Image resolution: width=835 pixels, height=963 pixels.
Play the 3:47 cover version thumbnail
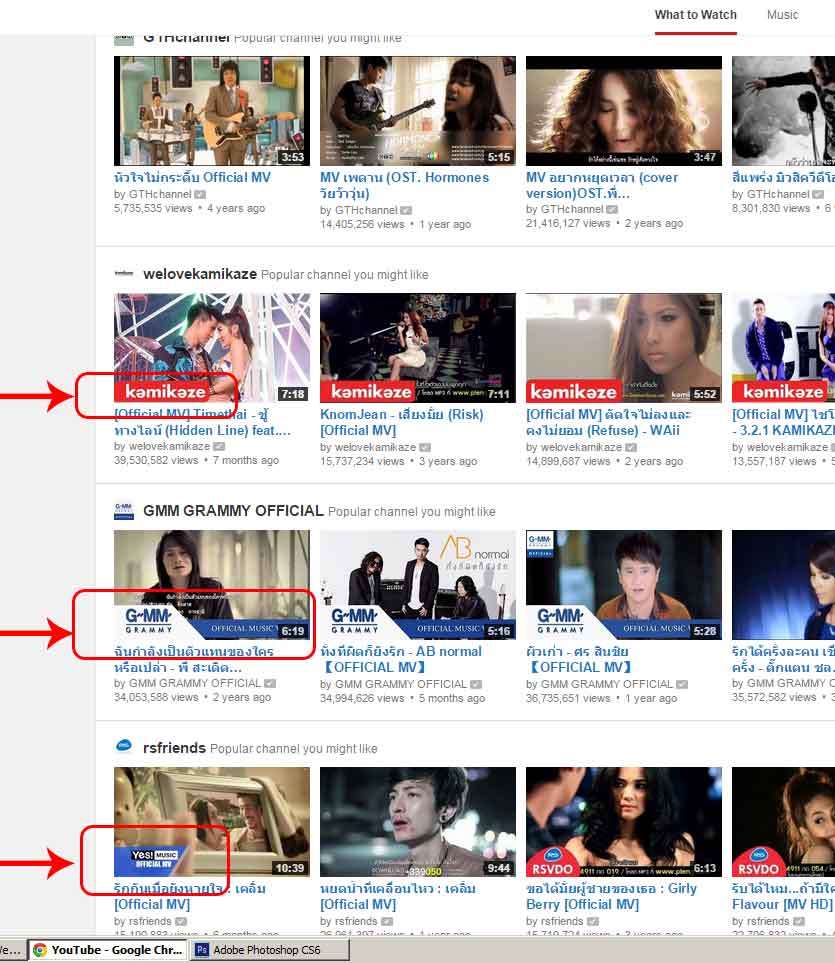[624, 111]
